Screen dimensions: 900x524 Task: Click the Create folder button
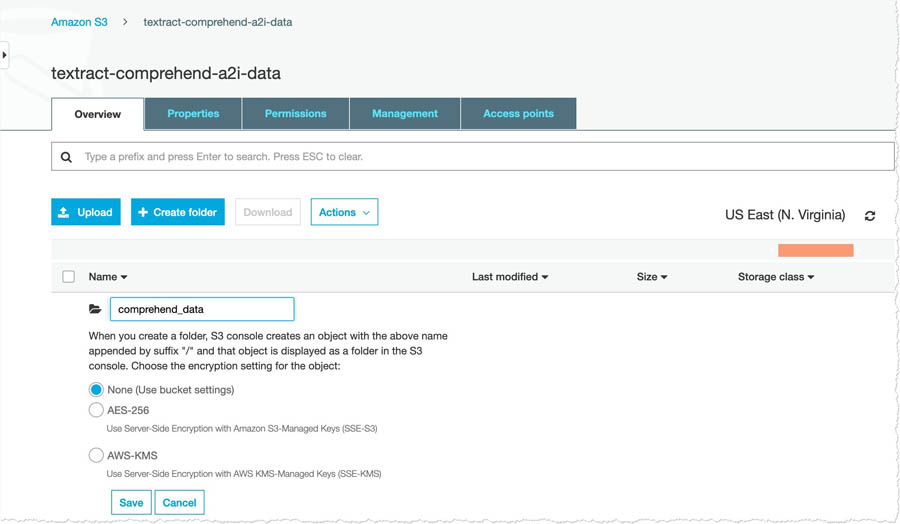[x=178, y=212]
